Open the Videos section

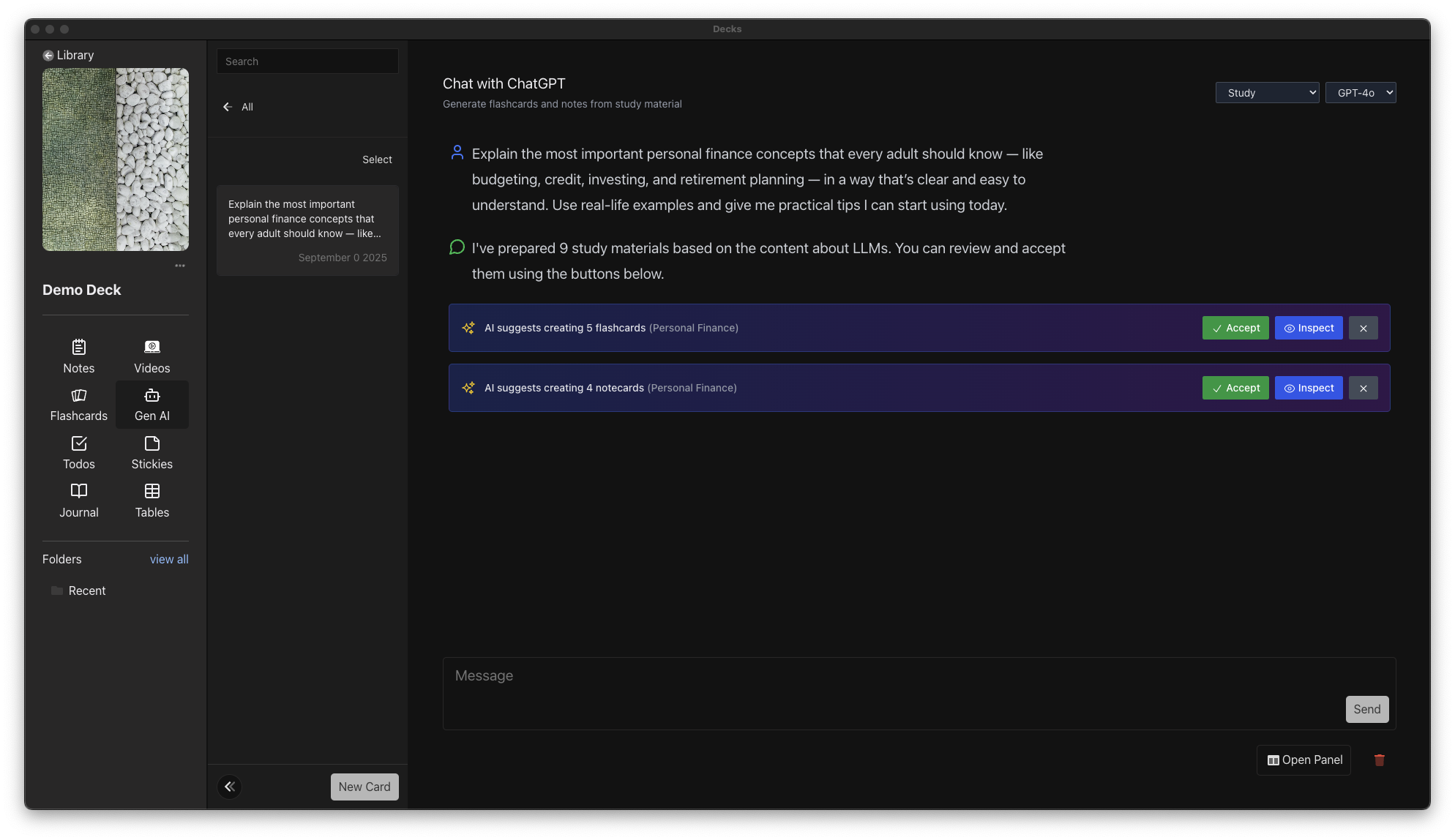click(x=152, y=355)
